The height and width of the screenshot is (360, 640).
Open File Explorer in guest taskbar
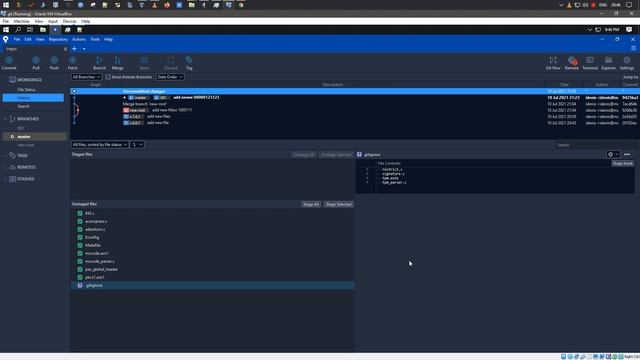point(43,29)
